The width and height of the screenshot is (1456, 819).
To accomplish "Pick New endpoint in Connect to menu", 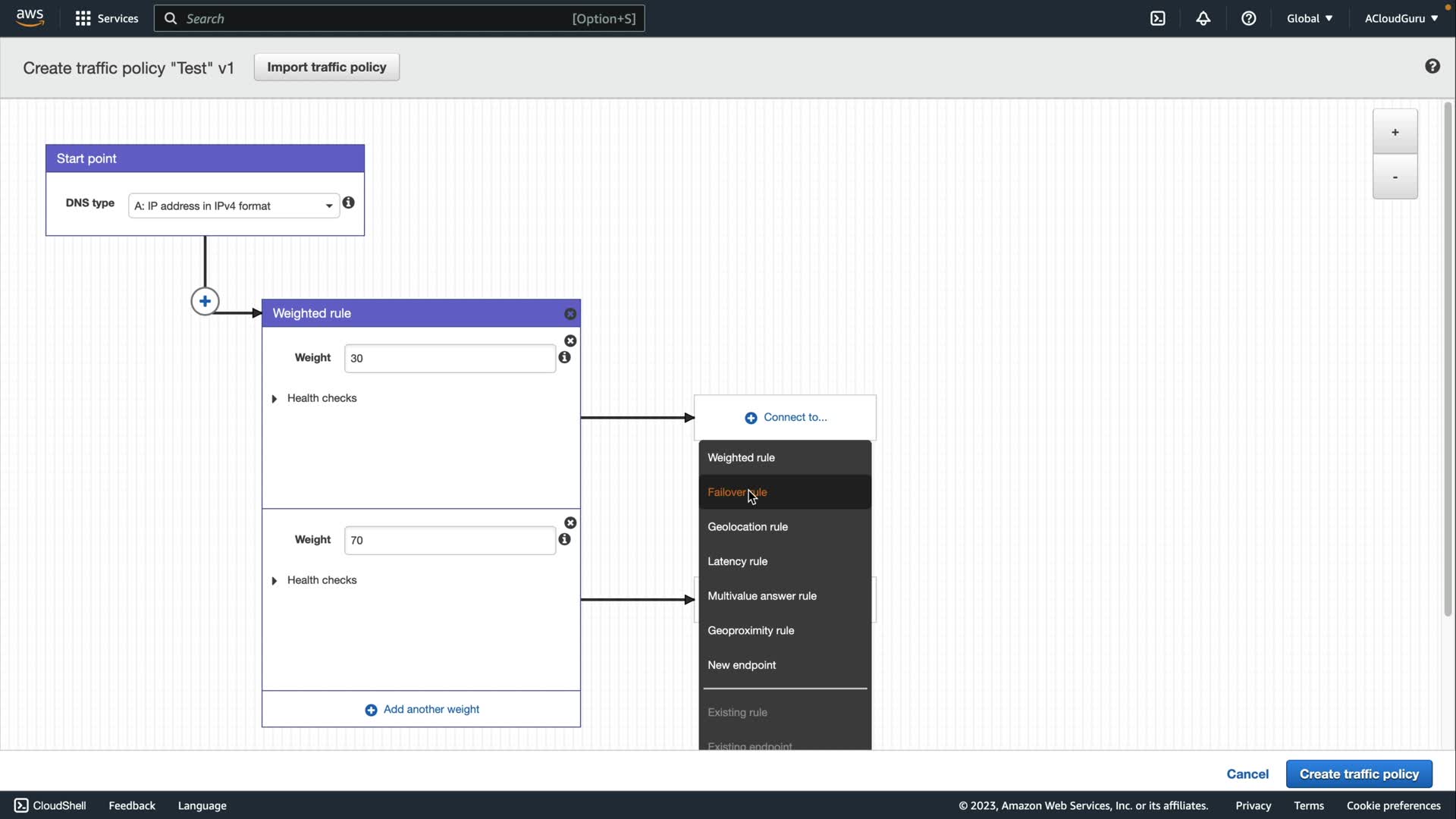I will pyautogui.click(x=742, y=666).
